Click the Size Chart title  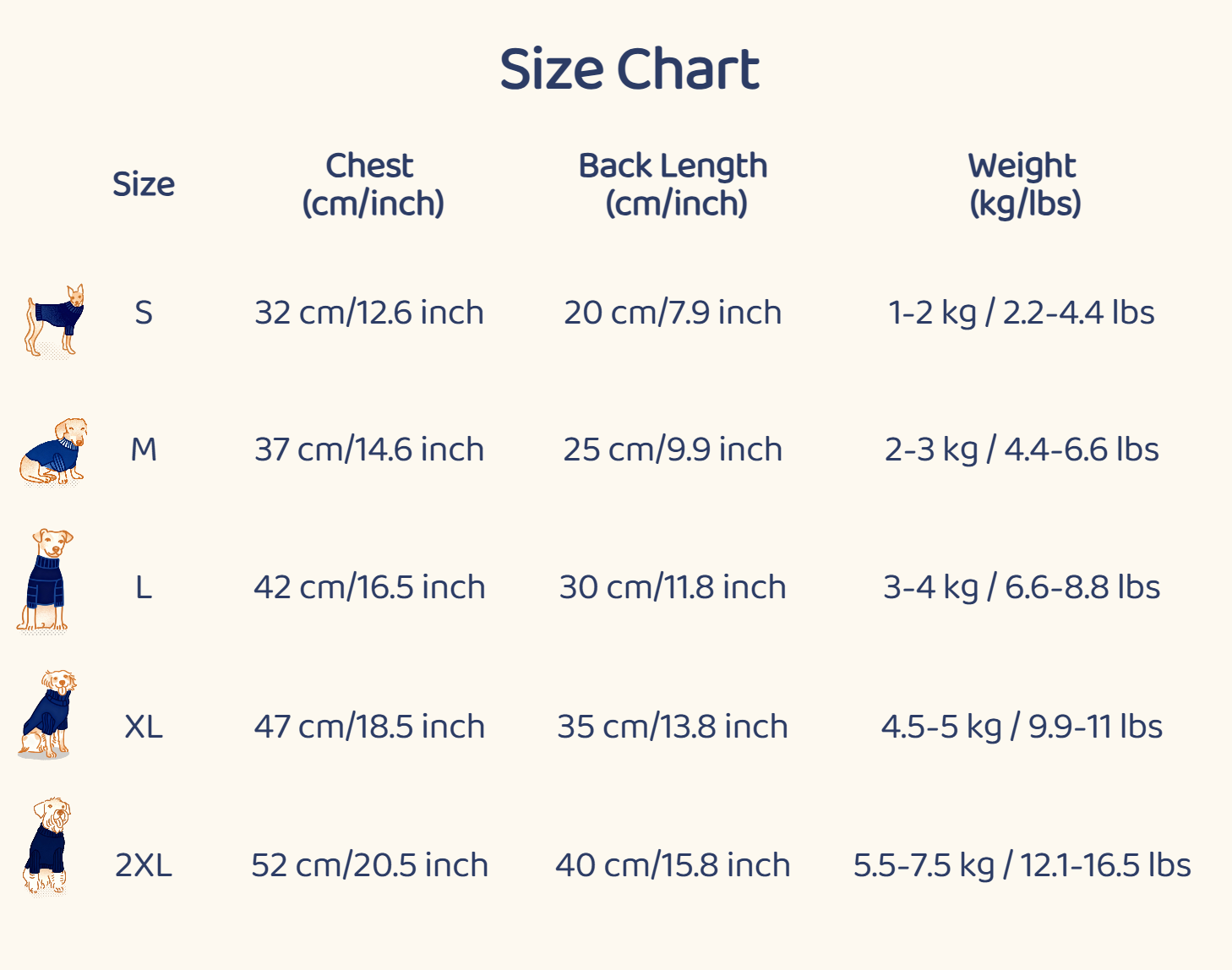(x=630, y=69)
